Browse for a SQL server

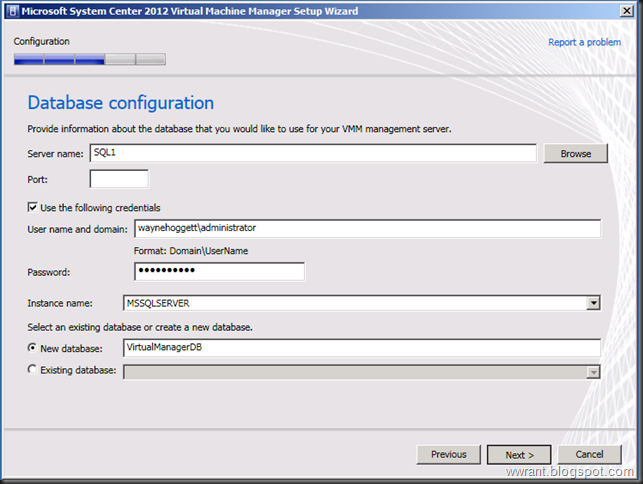(x=575, y=153)
